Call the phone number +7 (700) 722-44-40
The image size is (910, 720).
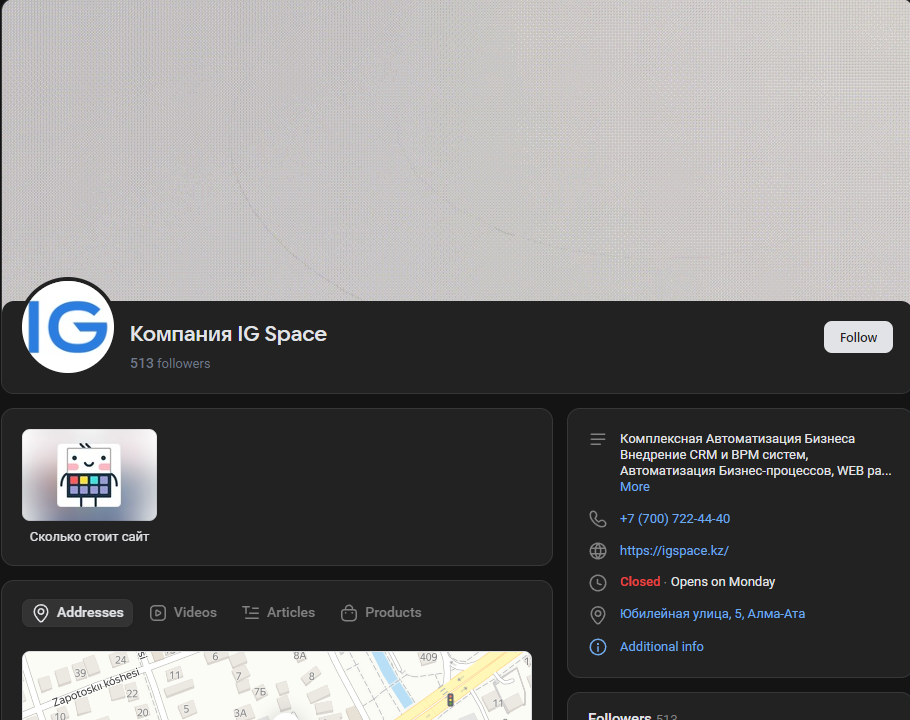coord(674,519)
